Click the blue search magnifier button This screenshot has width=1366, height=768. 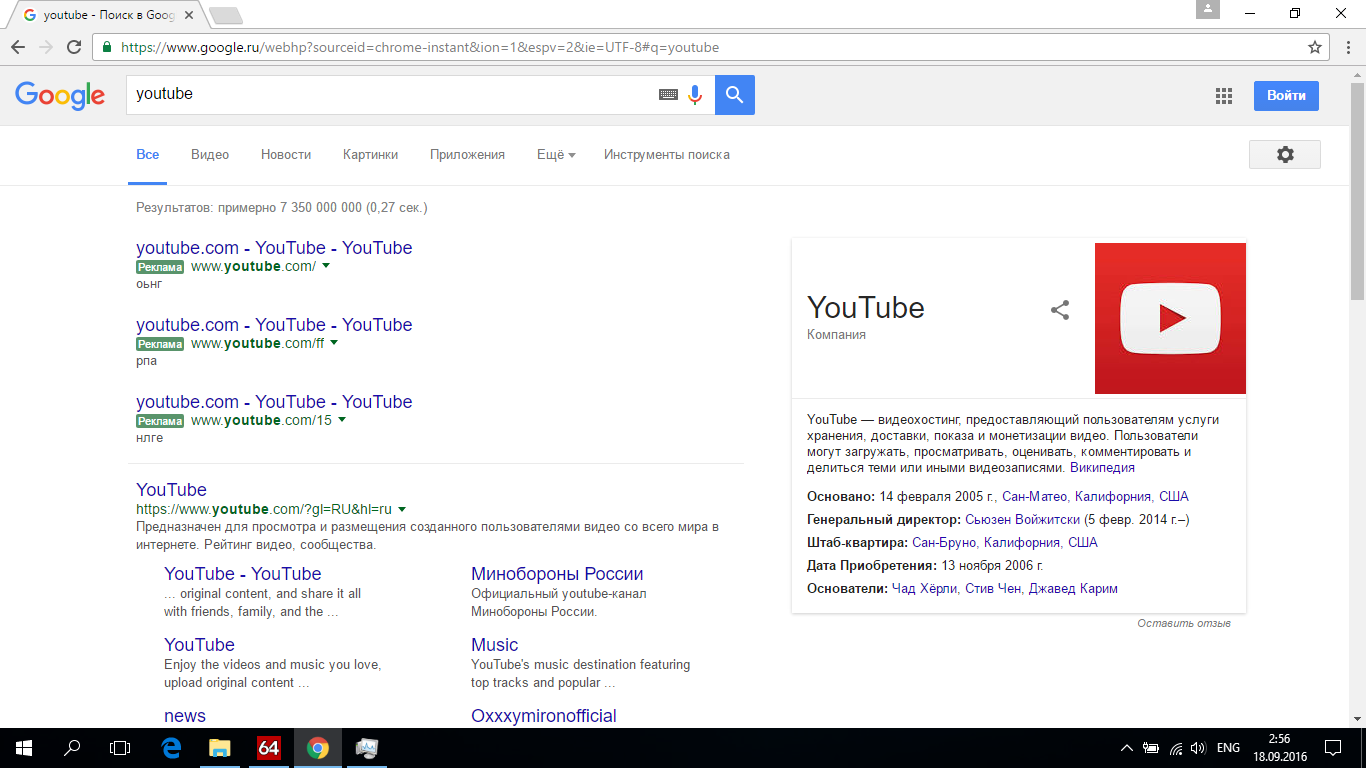tap(735, 95)
